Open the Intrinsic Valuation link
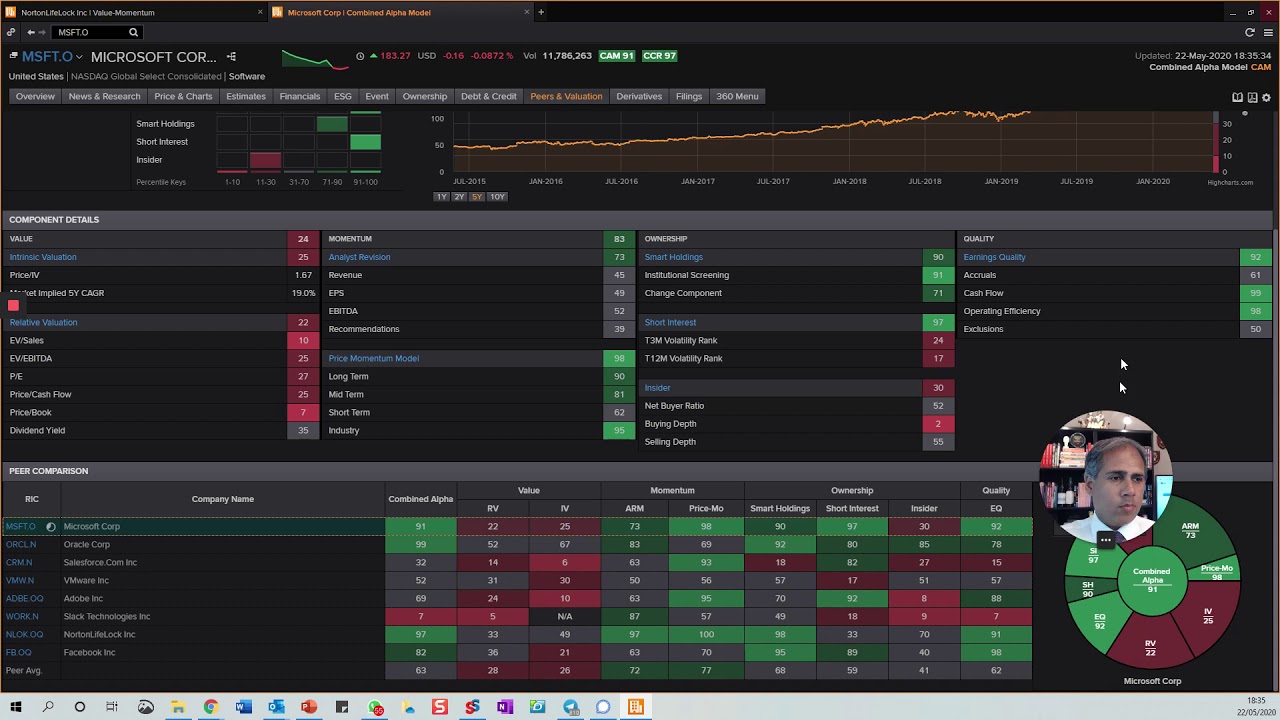This screenshot has height=720, width=1280. tap(43, 257)
